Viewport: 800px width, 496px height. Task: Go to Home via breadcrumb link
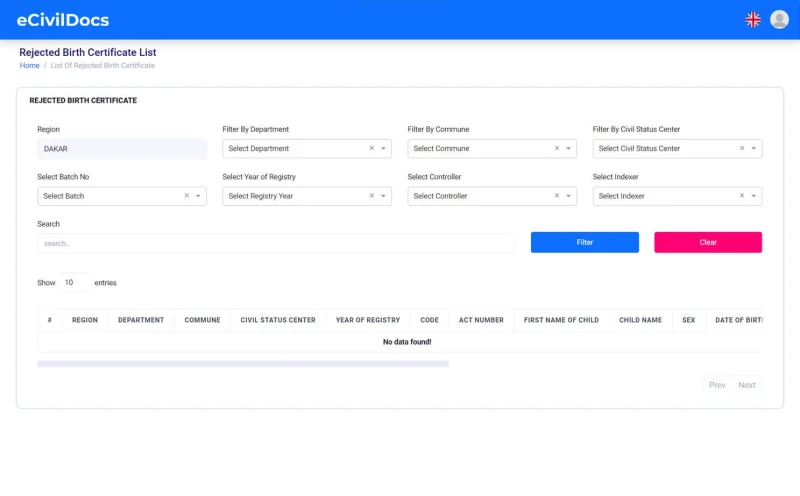coord(30,65)
